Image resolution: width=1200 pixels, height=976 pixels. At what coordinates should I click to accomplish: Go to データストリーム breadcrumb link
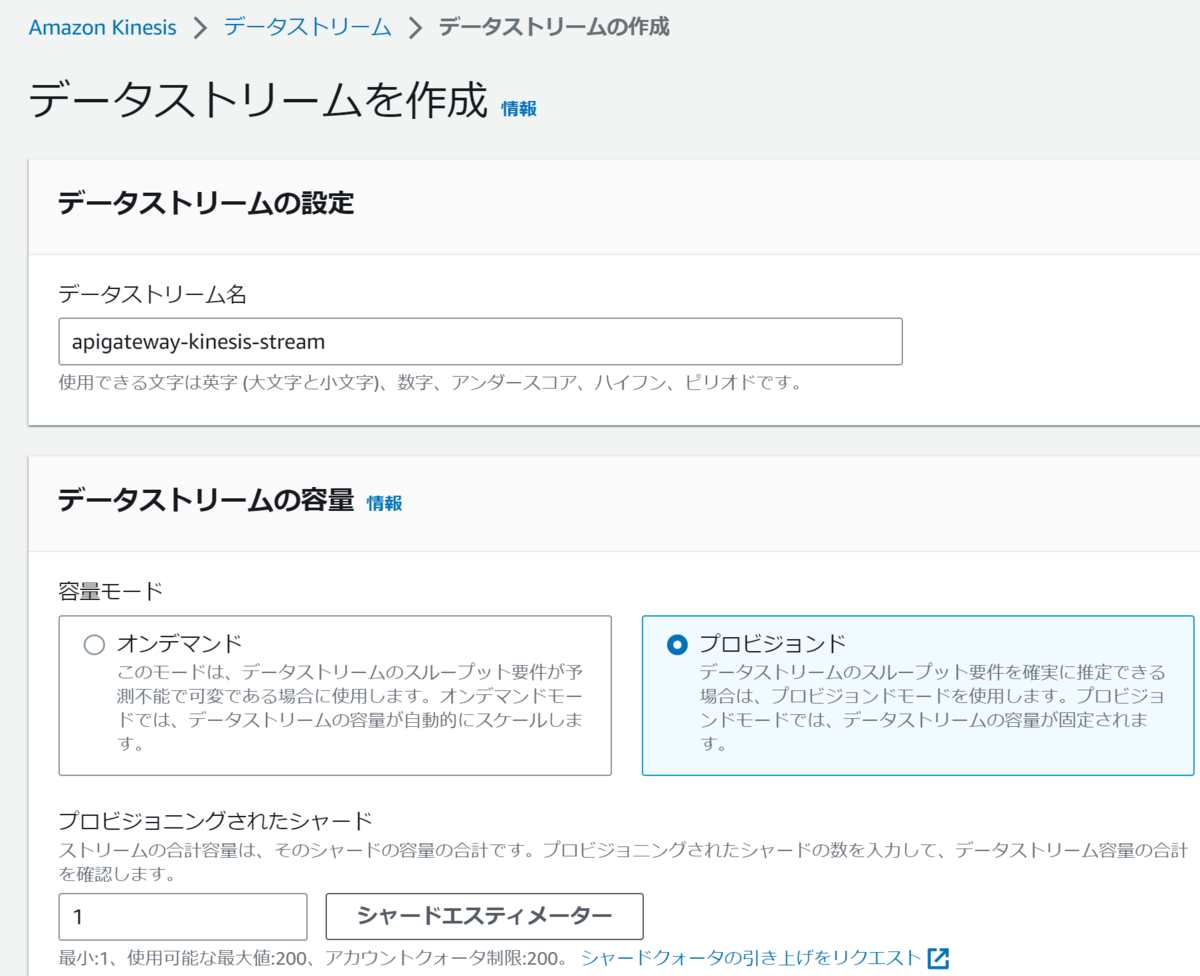click(307, 27)
